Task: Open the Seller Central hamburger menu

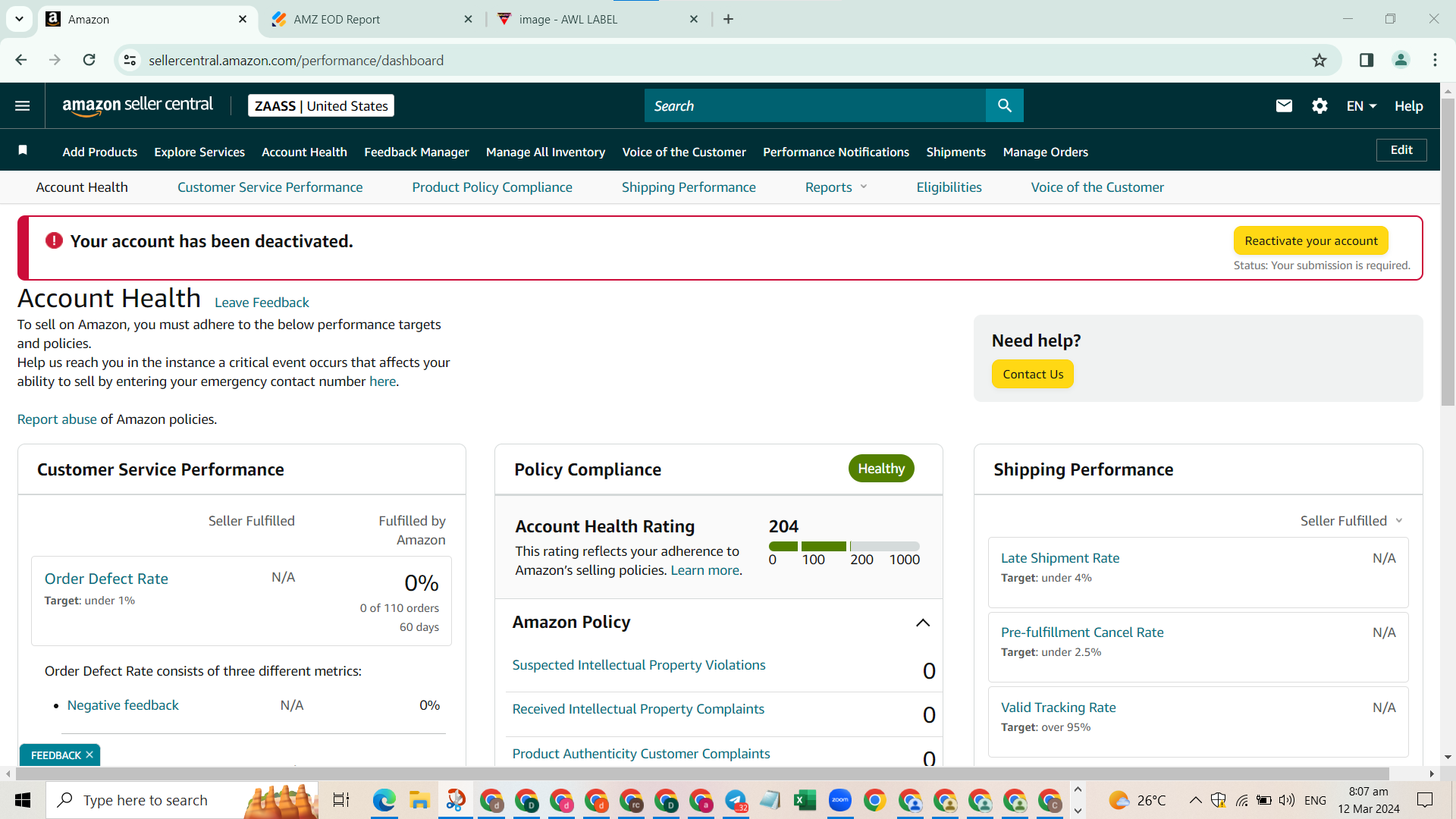Action: click(23, 106)
